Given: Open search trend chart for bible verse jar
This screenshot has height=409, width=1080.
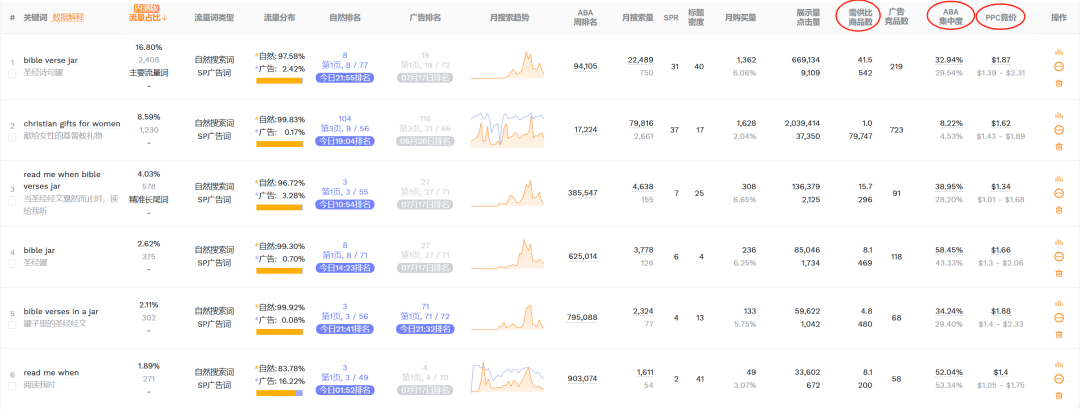Looking at the screenshot, I should click(508, 66).
